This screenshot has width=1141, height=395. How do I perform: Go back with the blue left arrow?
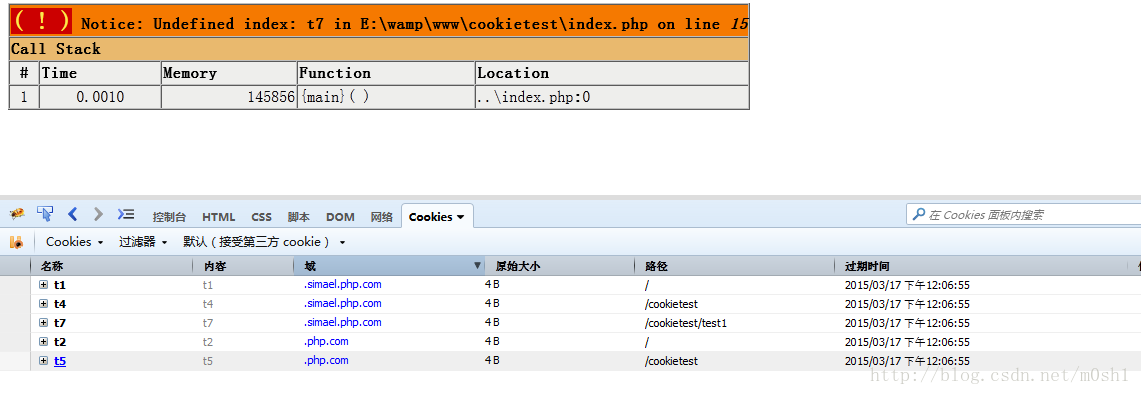[x=72, y=214]
